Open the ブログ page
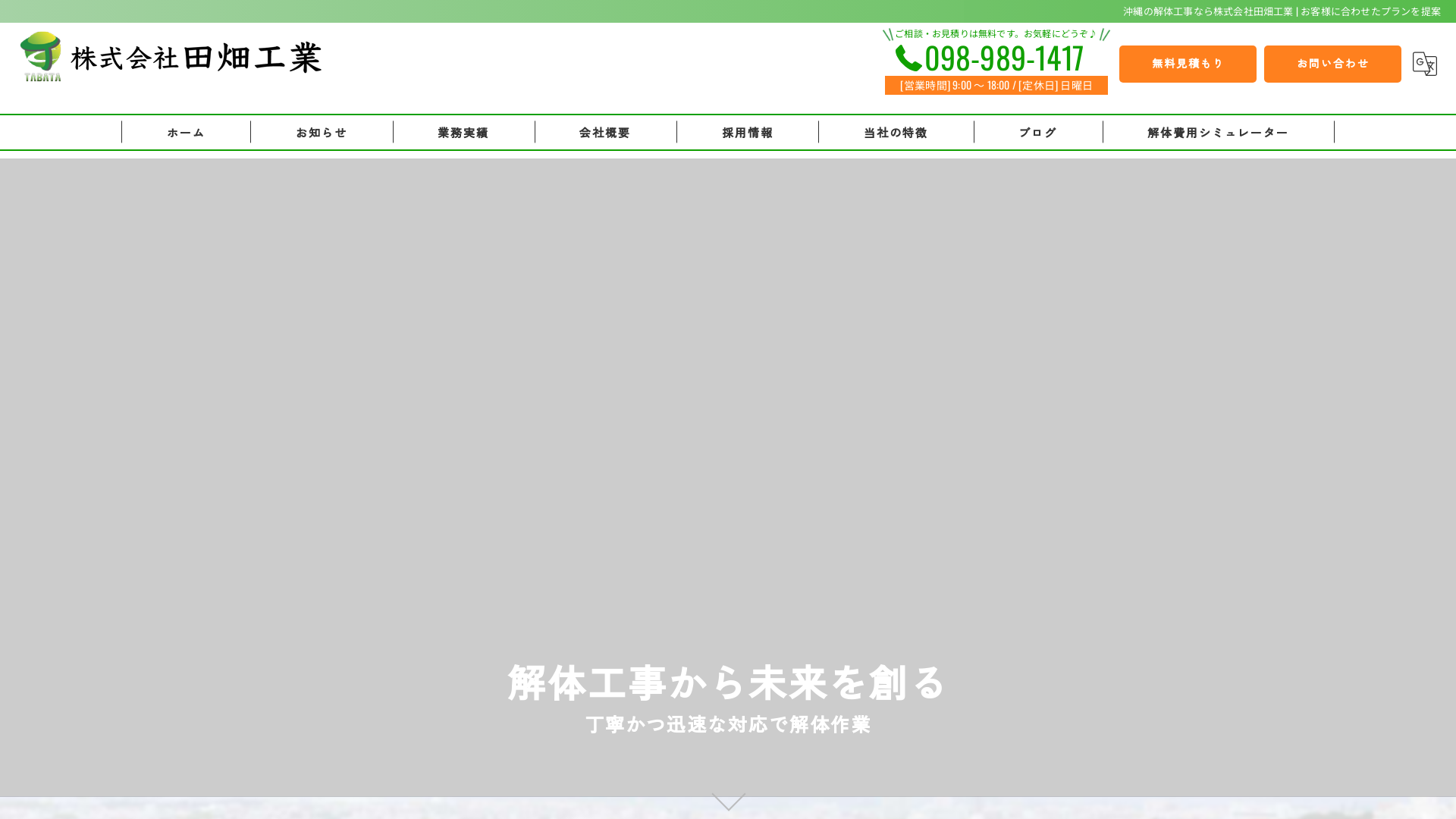This screenshot has height=819, width=1456. tap(1037, 132)
